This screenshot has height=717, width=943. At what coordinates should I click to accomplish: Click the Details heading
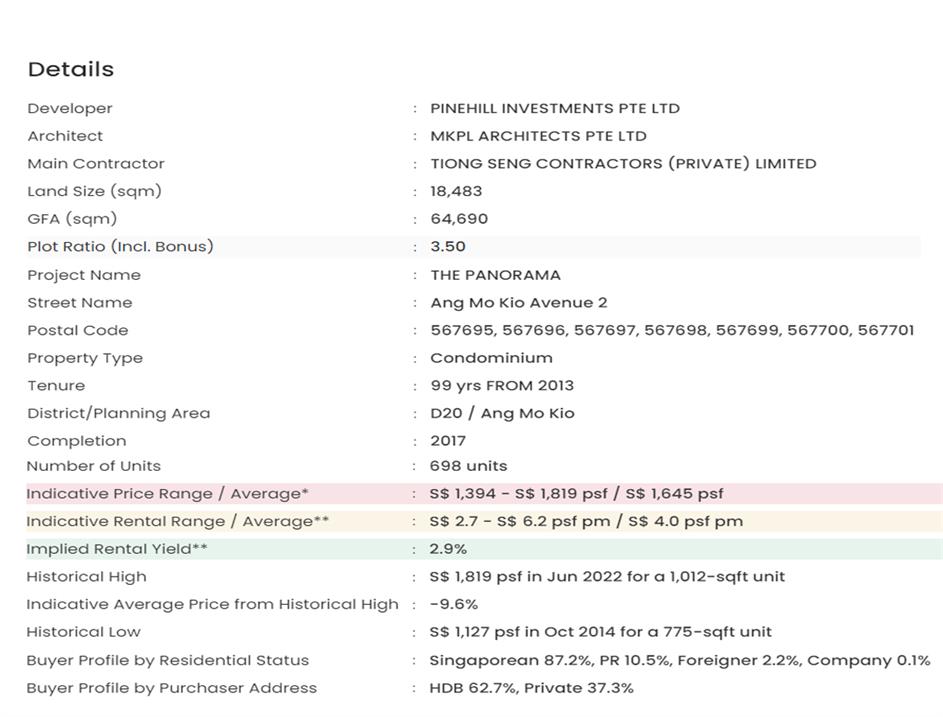pos(71,69)
